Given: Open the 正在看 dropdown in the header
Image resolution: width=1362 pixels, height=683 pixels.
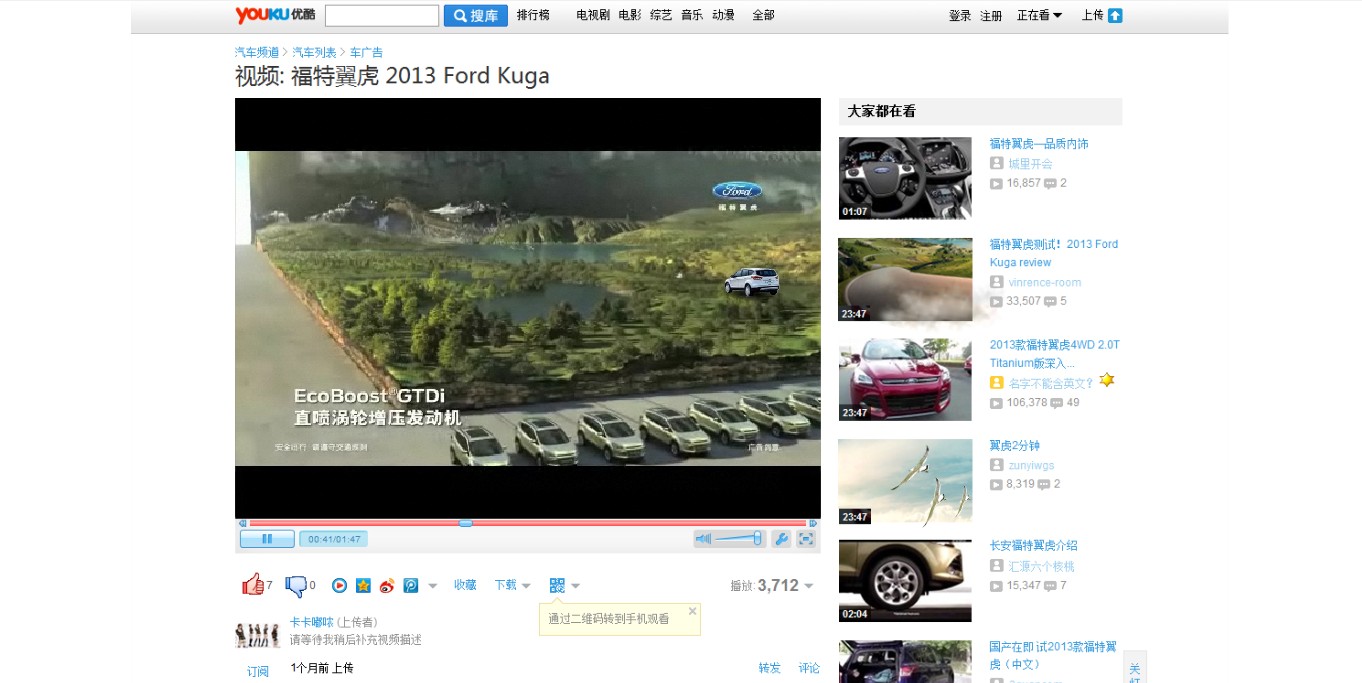Looking at the screenshot, I should [1039, 15].
